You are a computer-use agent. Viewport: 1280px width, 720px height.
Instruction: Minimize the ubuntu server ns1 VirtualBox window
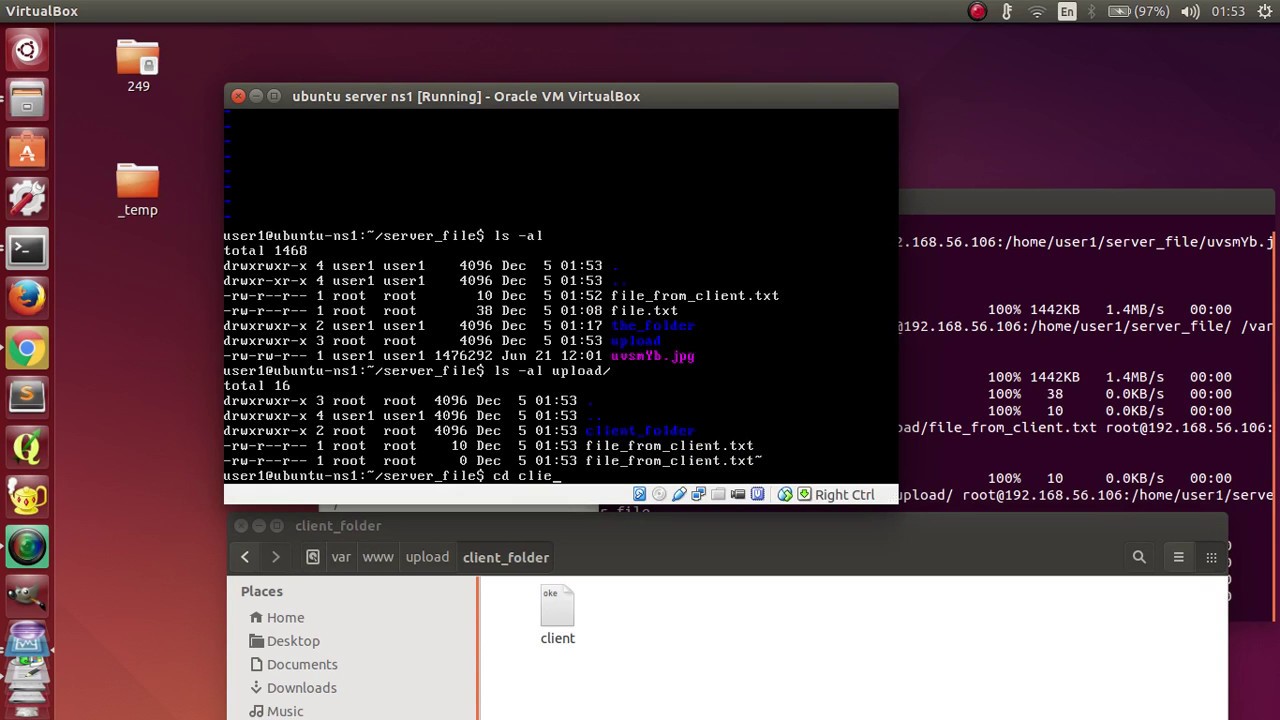pos(256,96)
